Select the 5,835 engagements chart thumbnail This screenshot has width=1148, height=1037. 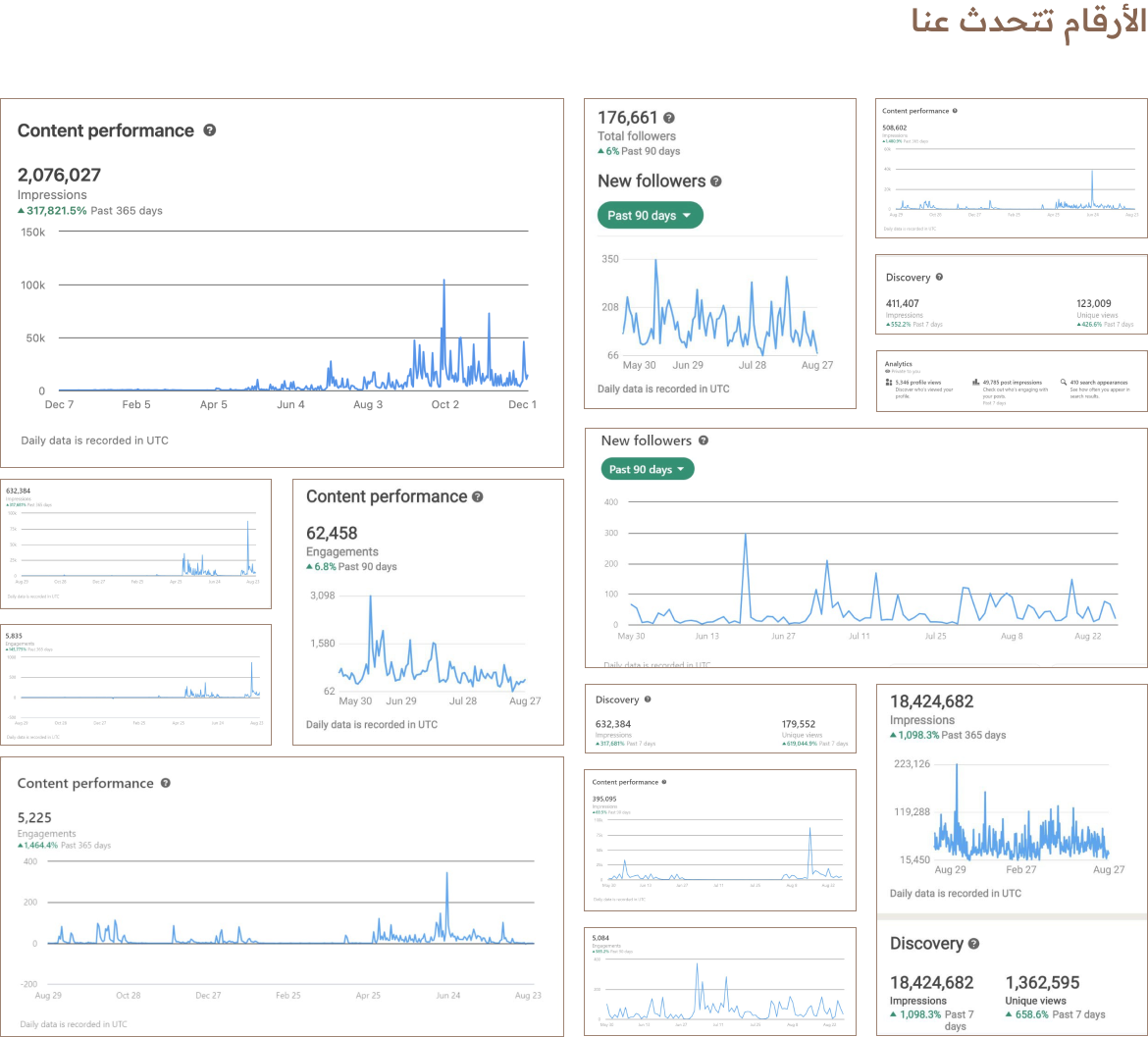point(135,684)
